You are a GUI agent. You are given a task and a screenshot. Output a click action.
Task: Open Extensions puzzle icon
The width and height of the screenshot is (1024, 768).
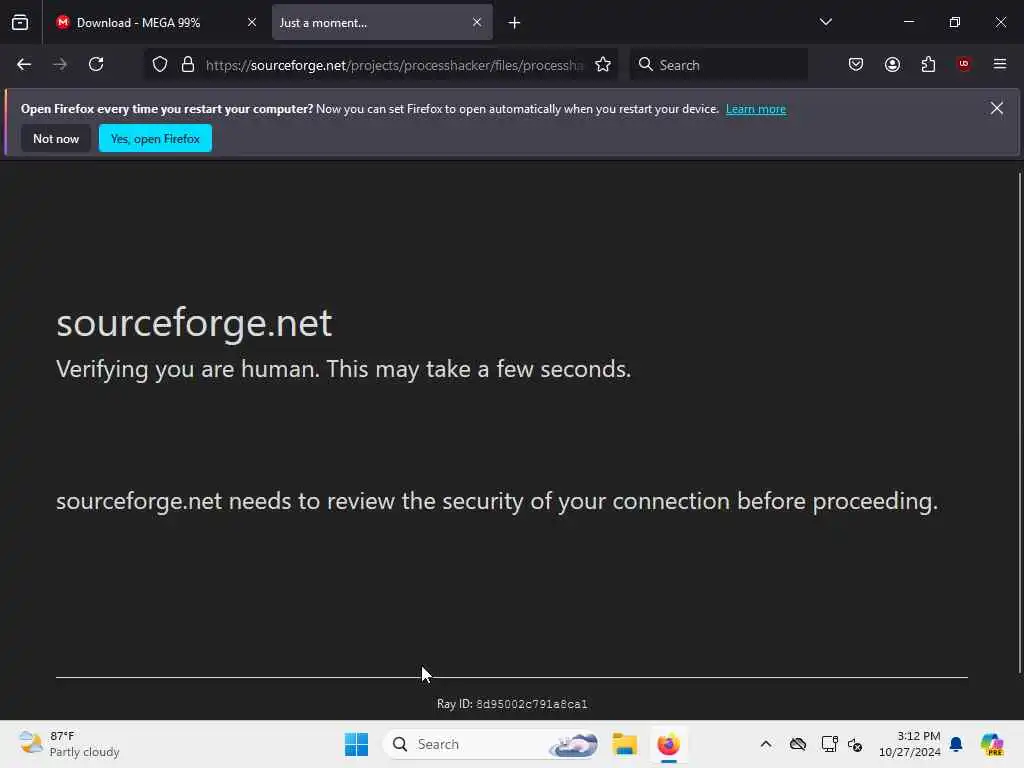coord(928,65)
